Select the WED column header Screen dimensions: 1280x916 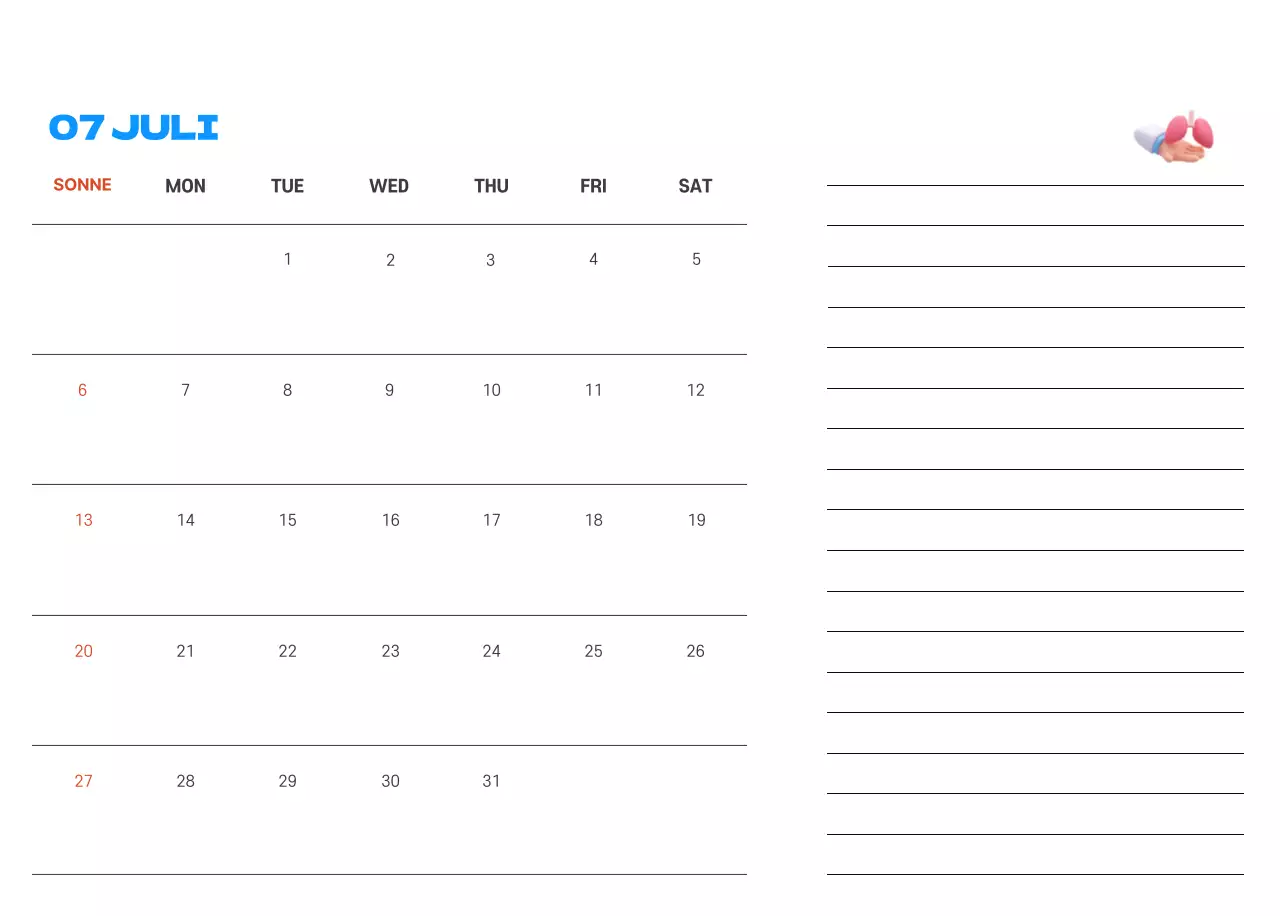tap(389, 186)
